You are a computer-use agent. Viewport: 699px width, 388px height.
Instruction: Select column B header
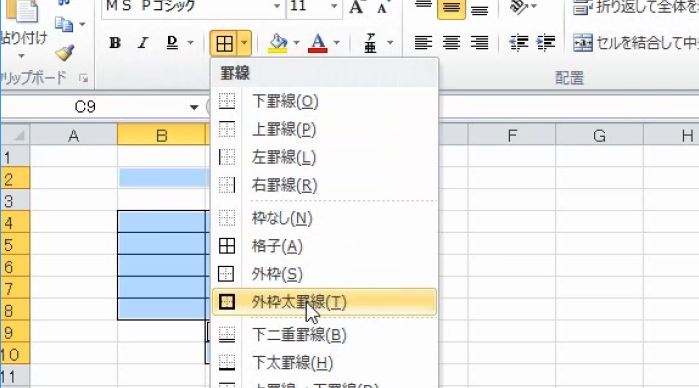coord(162,135)
